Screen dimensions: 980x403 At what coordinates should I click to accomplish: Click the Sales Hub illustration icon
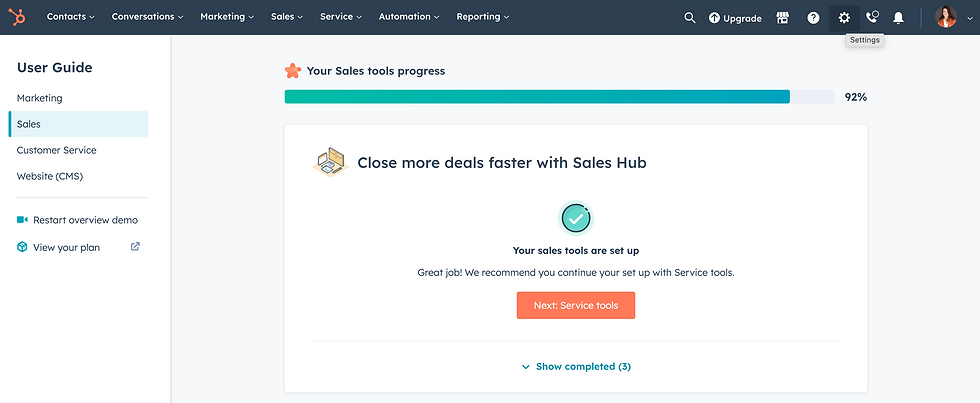(330, 162)
